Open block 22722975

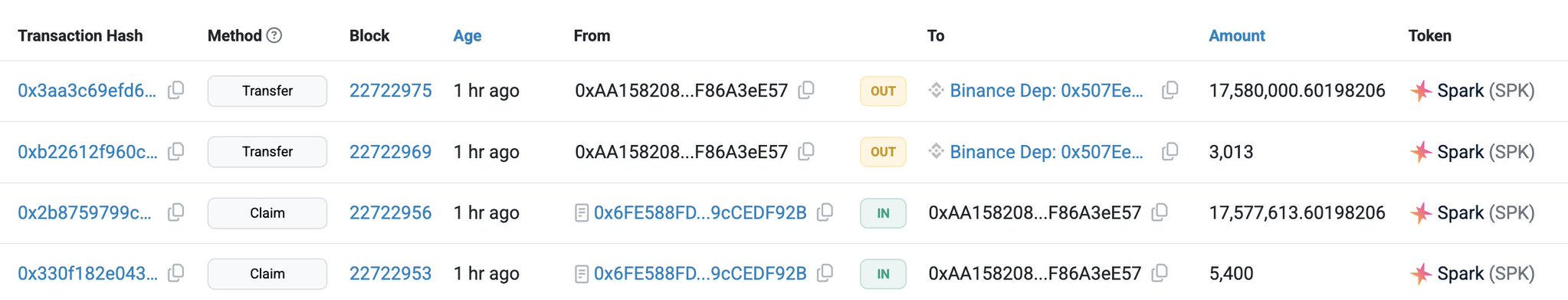point(391,91)
